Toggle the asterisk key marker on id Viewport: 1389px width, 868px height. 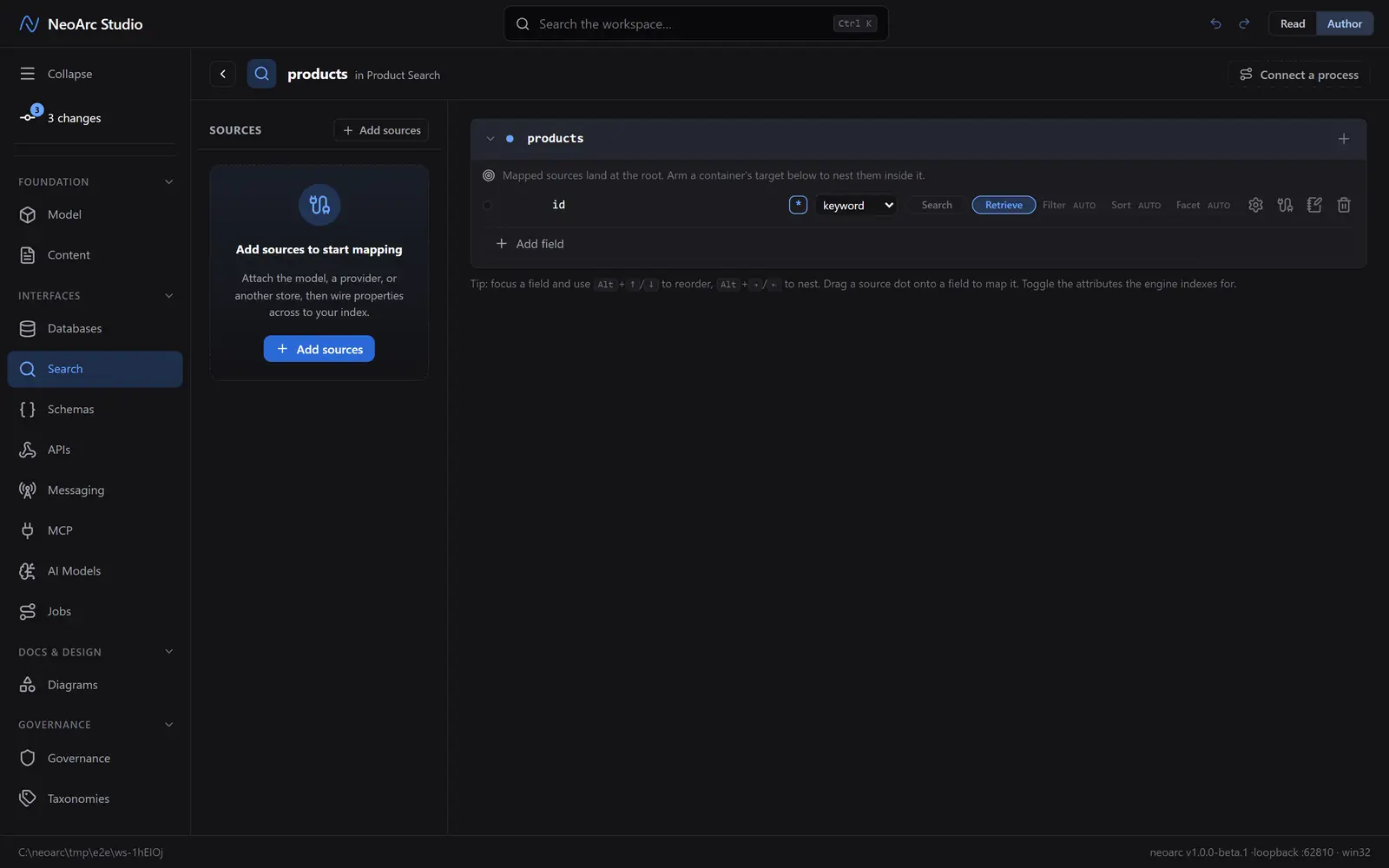798,205
